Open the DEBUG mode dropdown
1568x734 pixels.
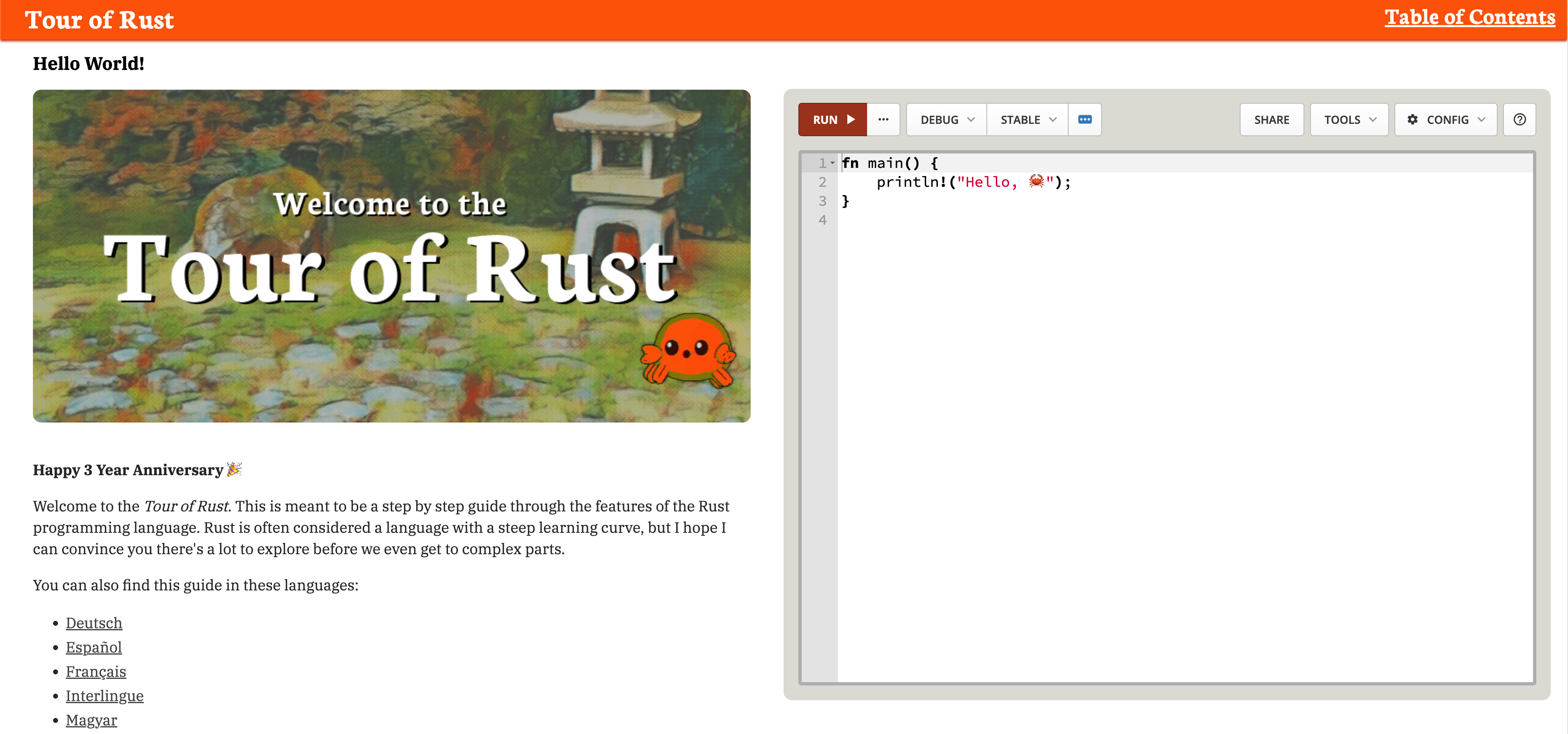pos(946,119)
